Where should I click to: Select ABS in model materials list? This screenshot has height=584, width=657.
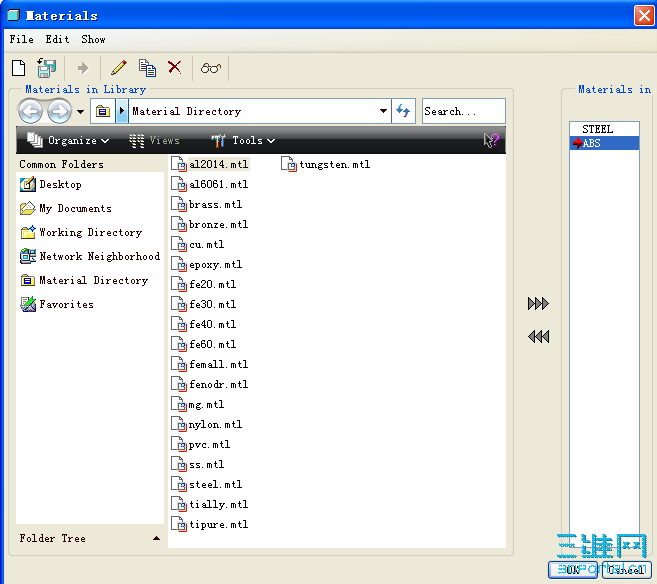coord(604,143)
